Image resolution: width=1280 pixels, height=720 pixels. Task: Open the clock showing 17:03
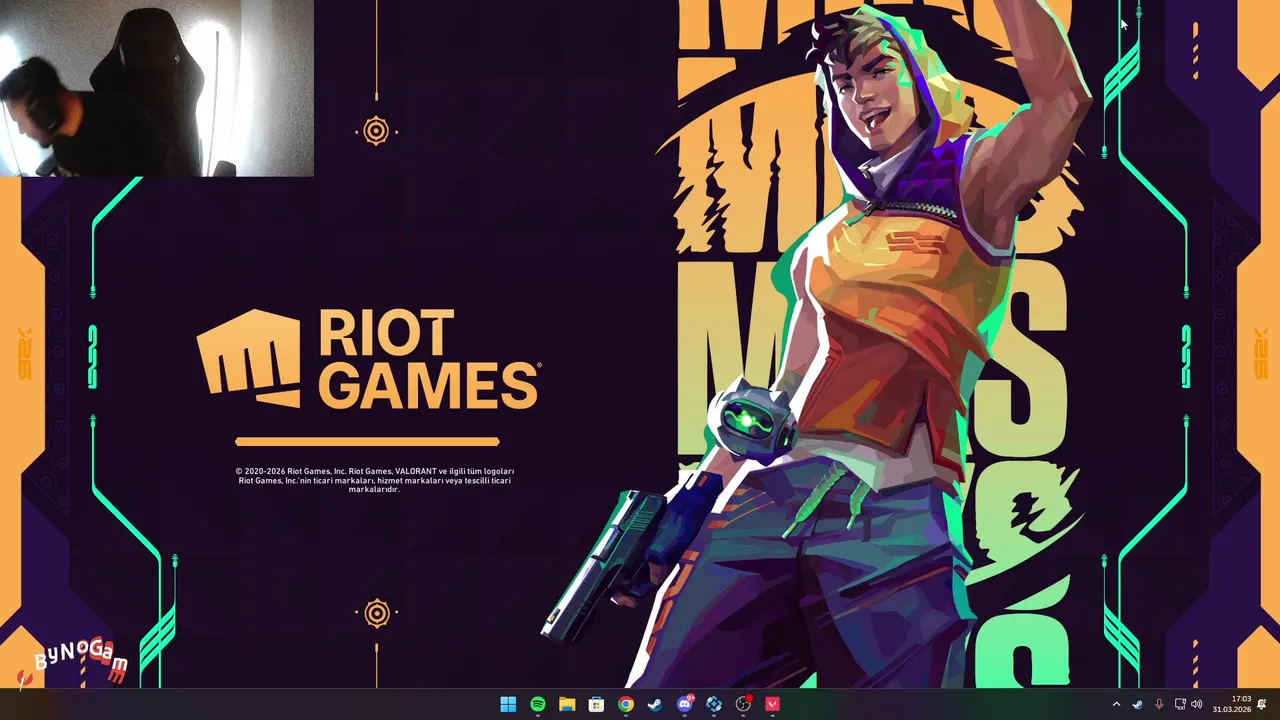pyautogui.click(x=1232, y=704)
